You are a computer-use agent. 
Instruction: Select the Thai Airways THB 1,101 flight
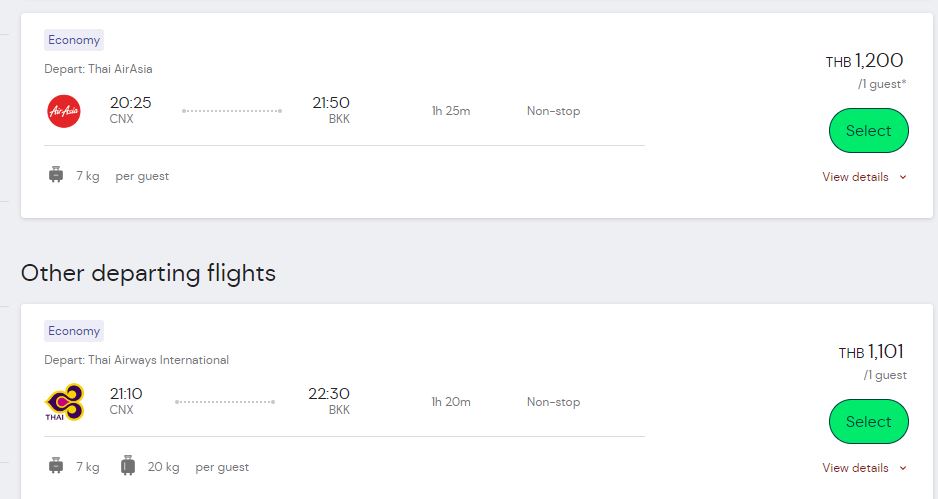point(869,421)
